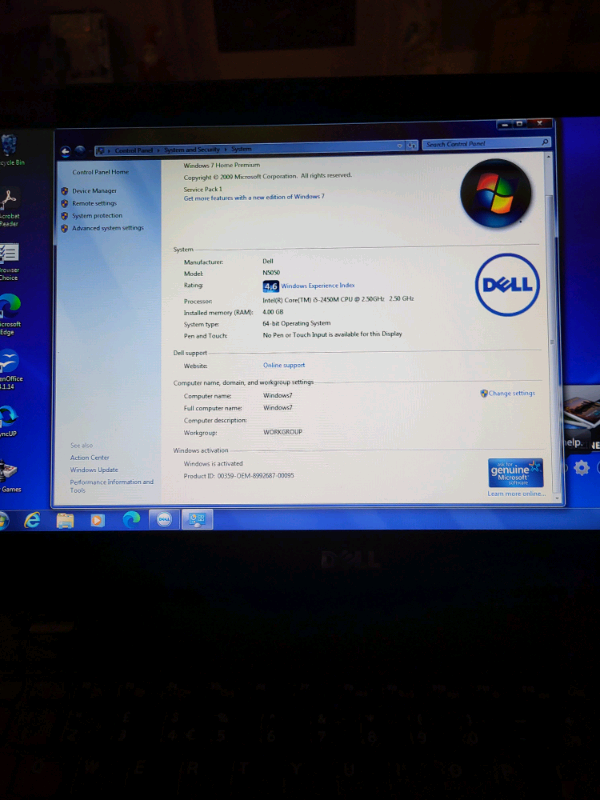600x800 pixels.
Task: Select Microsoft Edge desktop icon
Action: click(10, 314)
